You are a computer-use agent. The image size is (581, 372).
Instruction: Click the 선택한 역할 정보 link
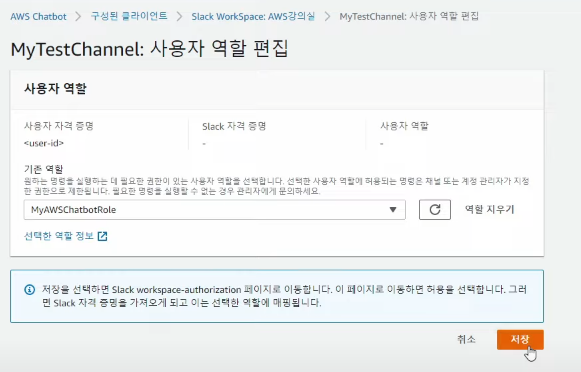(x=59, y=236)
